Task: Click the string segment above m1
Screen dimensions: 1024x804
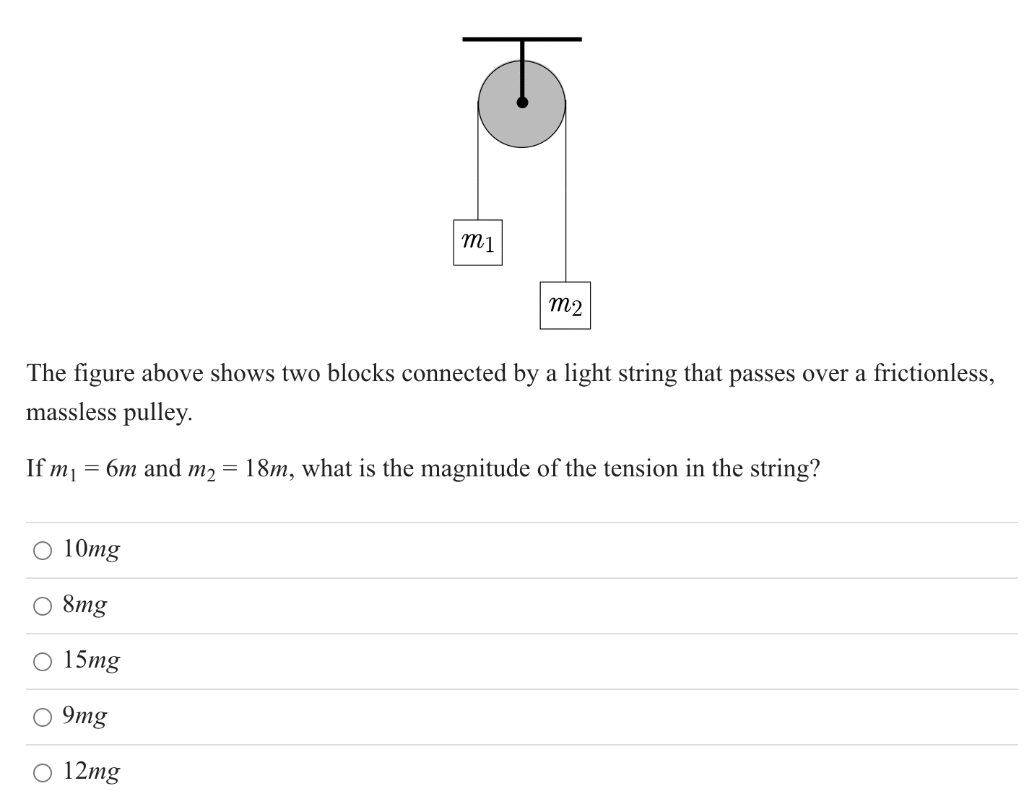Action: (x=478, y=163)
